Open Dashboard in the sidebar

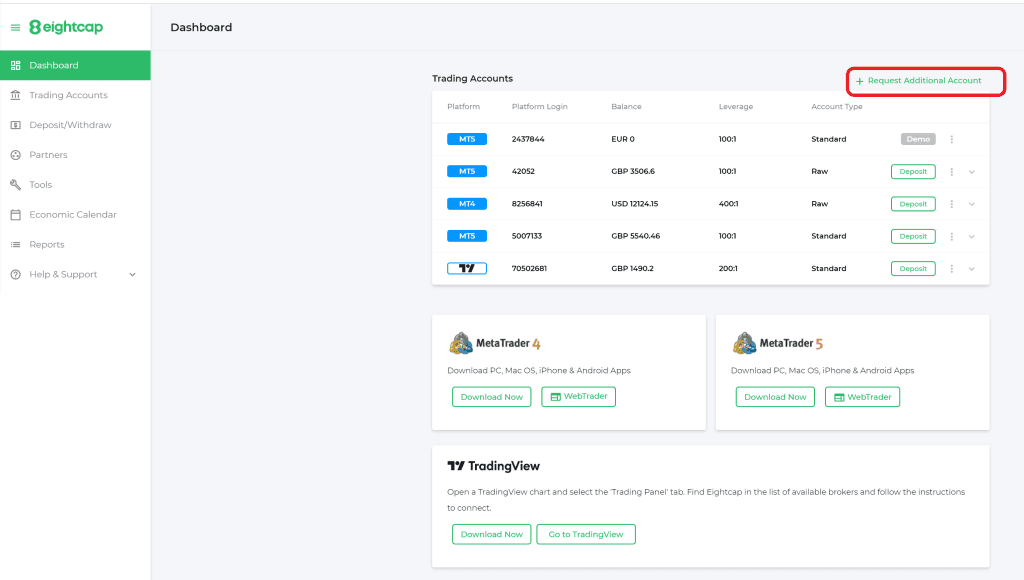[75, 65]
